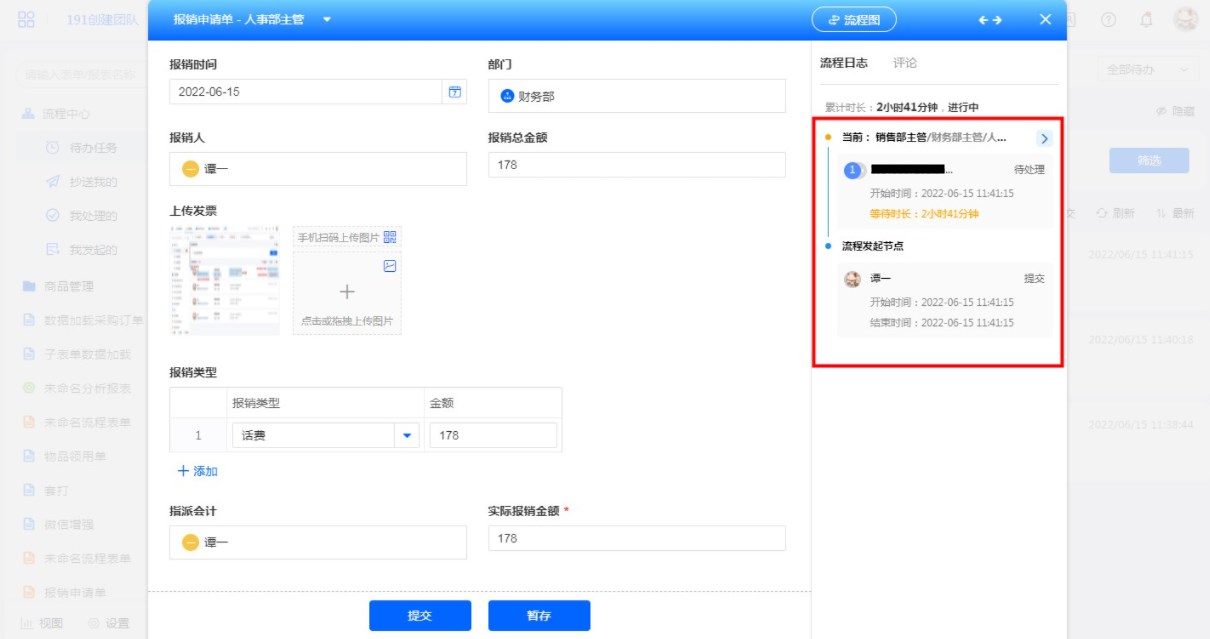Click the 实际报销金额 input field
Screen dimensions: 1210x639
(636, 539)
